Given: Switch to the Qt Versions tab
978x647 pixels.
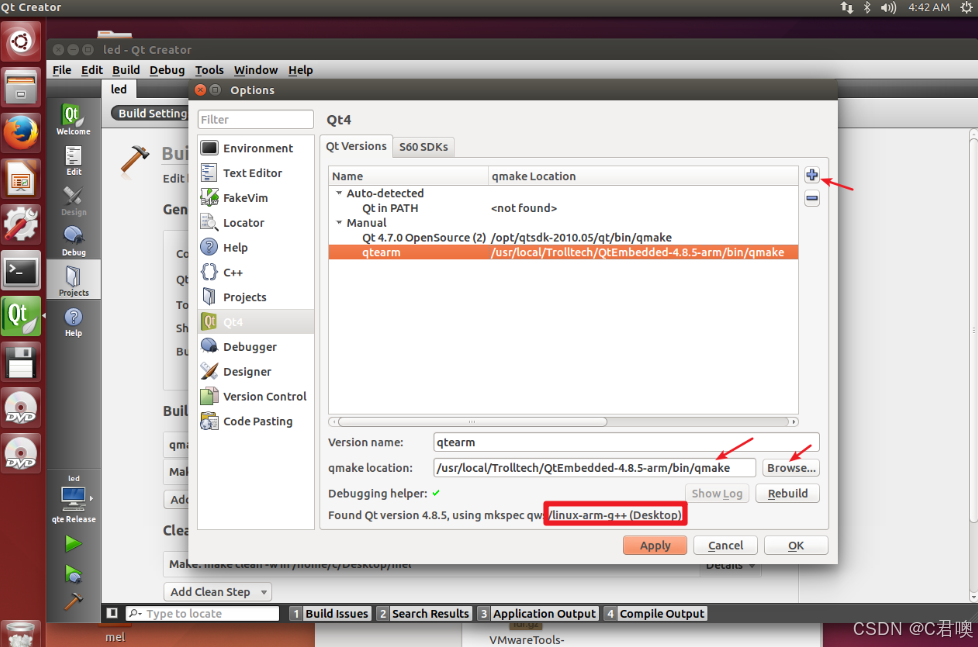Looking at the screenshot, I should [x=356, y=146].
